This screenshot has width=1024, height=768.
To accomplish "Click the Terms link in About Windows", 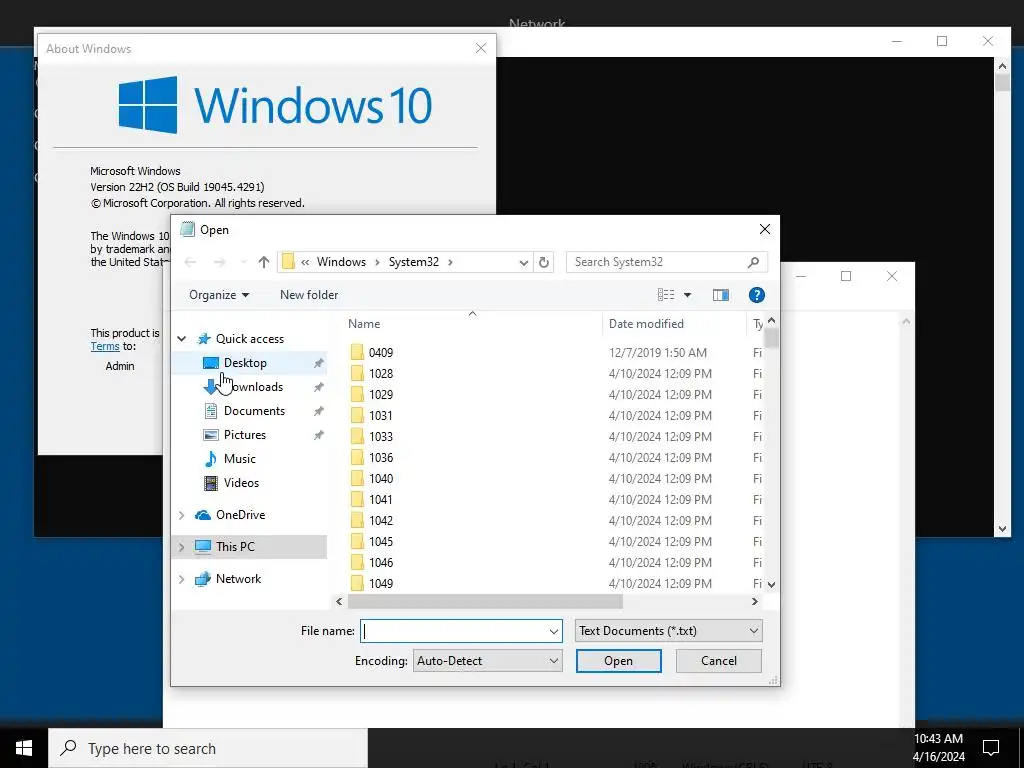I will tap(104, 347).
